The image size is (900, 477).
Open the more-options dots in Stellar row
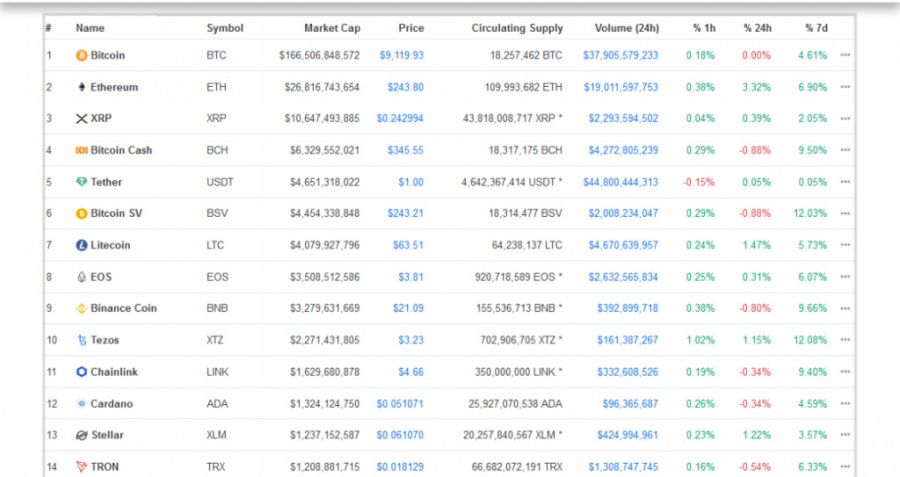click(845, 435)
